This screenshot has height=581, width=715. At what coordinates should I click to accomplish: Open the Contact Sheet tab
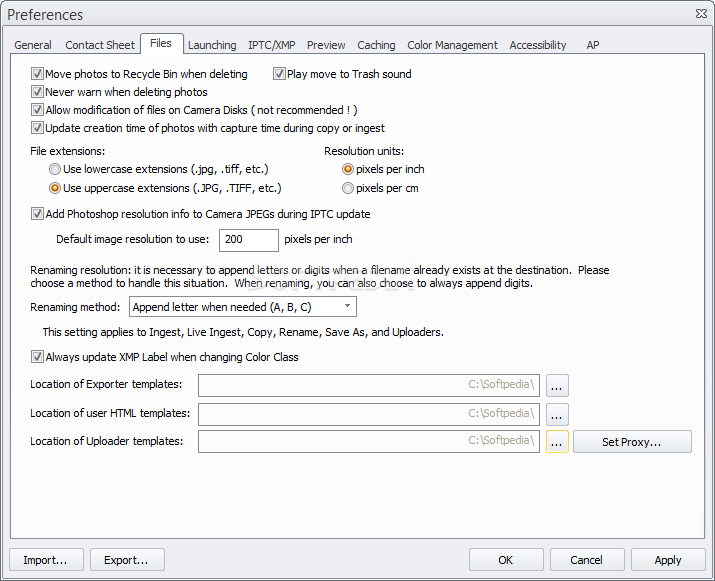[100, 45]
